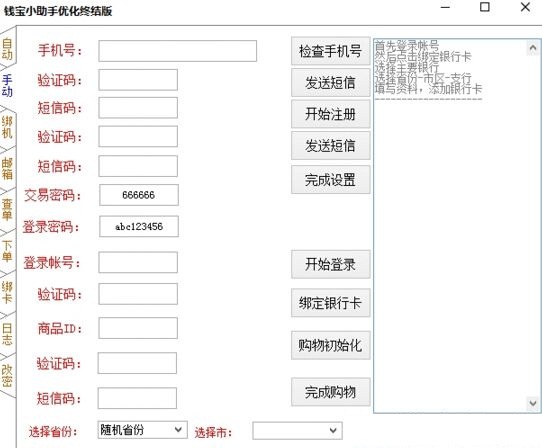Open the 下单 side tab
Screen dimensions: 542x448
point(7,251)
